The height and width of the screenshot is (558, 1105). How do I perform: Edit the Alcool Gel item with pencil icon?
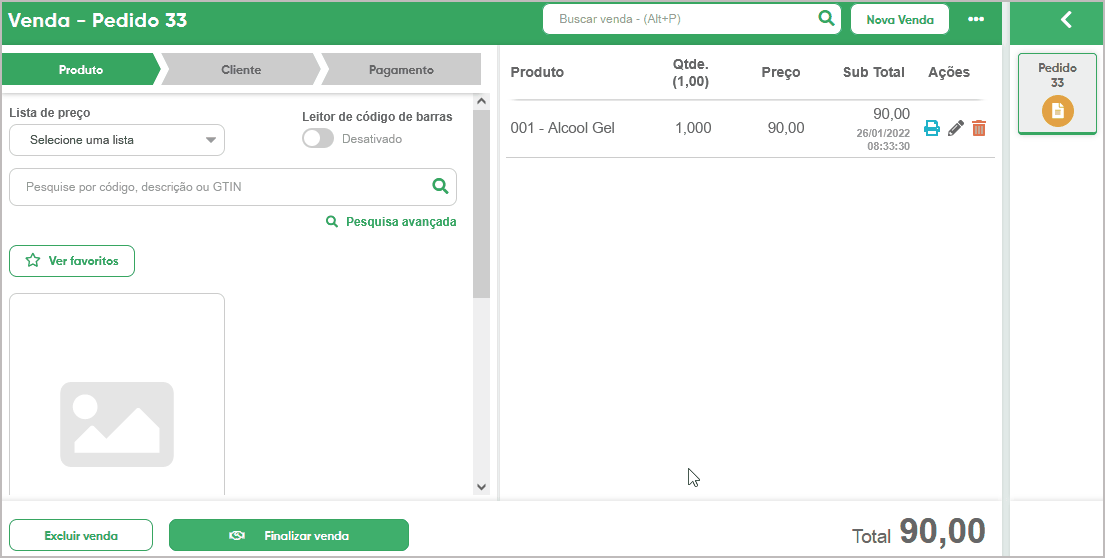click(956, 128)
